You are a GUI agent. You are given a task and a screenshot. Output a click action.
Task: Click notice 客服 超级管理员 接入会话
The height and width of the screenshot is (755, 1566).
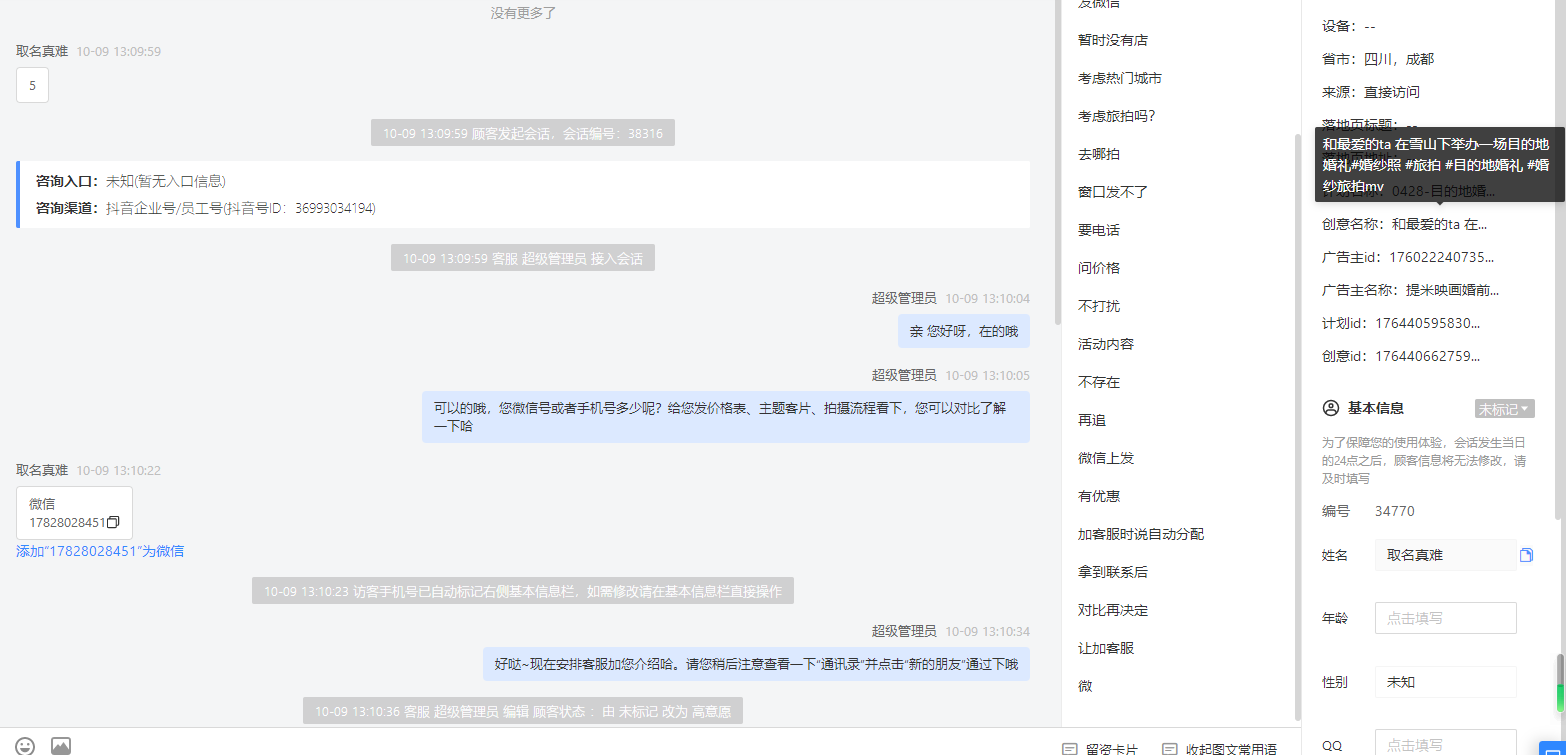[x=522, y=258]
